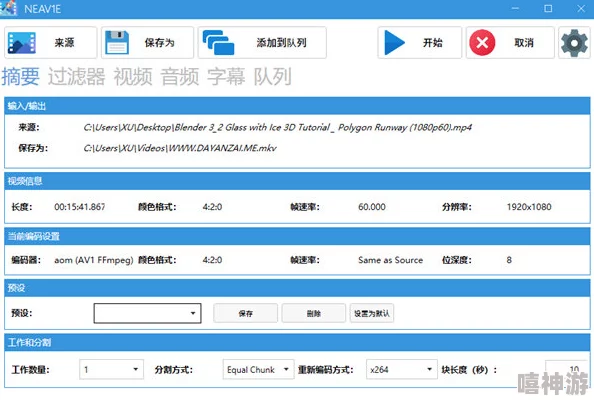
Task: Click the 设置为默认 set as default button
Action: coord(372,313)
